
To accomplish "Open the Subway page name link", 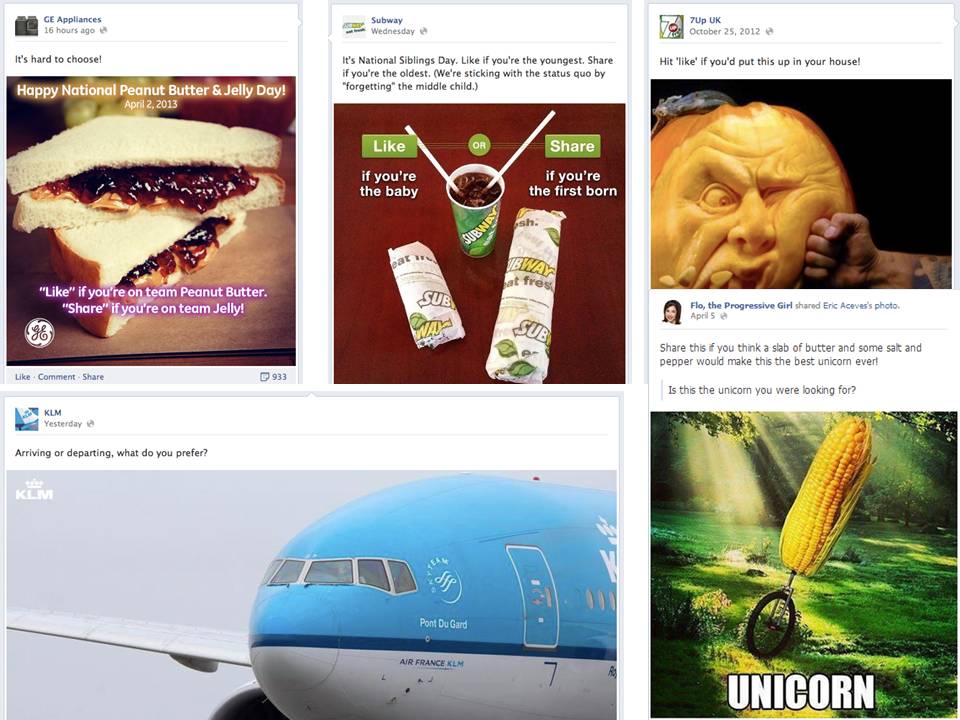I will point(386,20).
